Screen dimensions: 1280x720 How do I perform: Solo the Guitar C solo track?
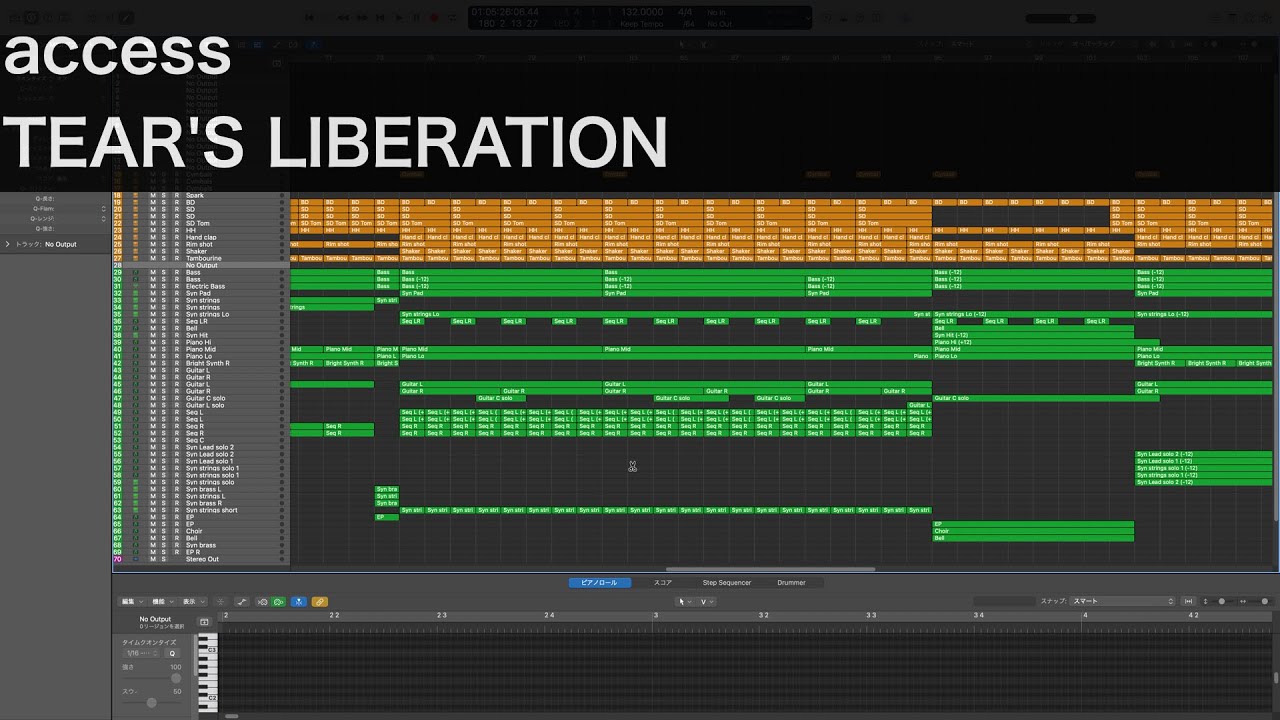tap(165, 398)
